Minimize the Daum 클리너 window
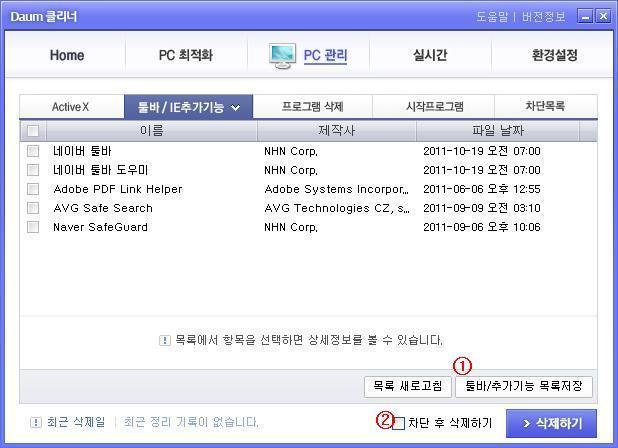Image resolution: width=618 pixels, height=448 pixels. pyautogui.click(x=585, y=16)
